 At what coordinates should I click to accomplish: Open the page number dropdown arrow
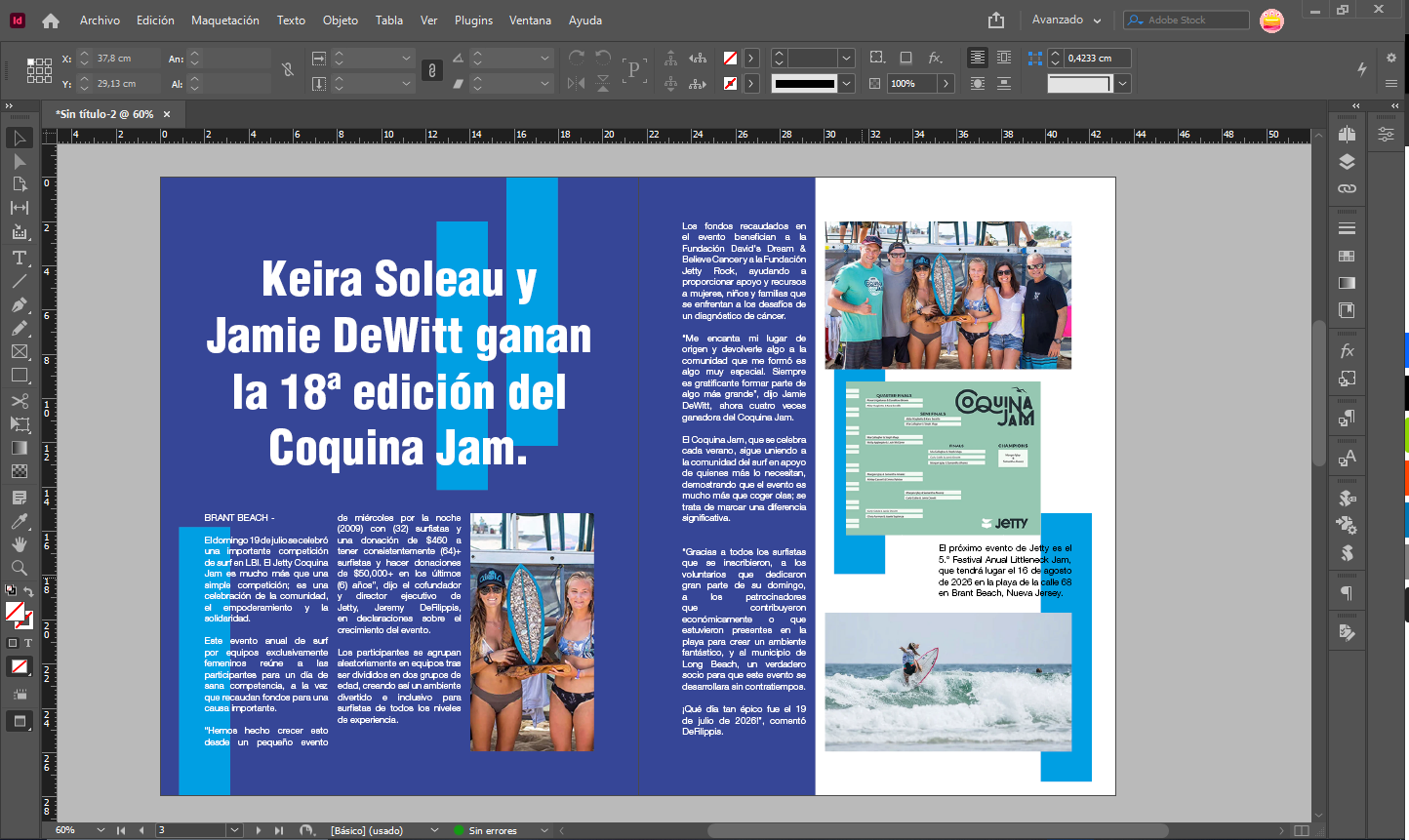coord(234,830)
